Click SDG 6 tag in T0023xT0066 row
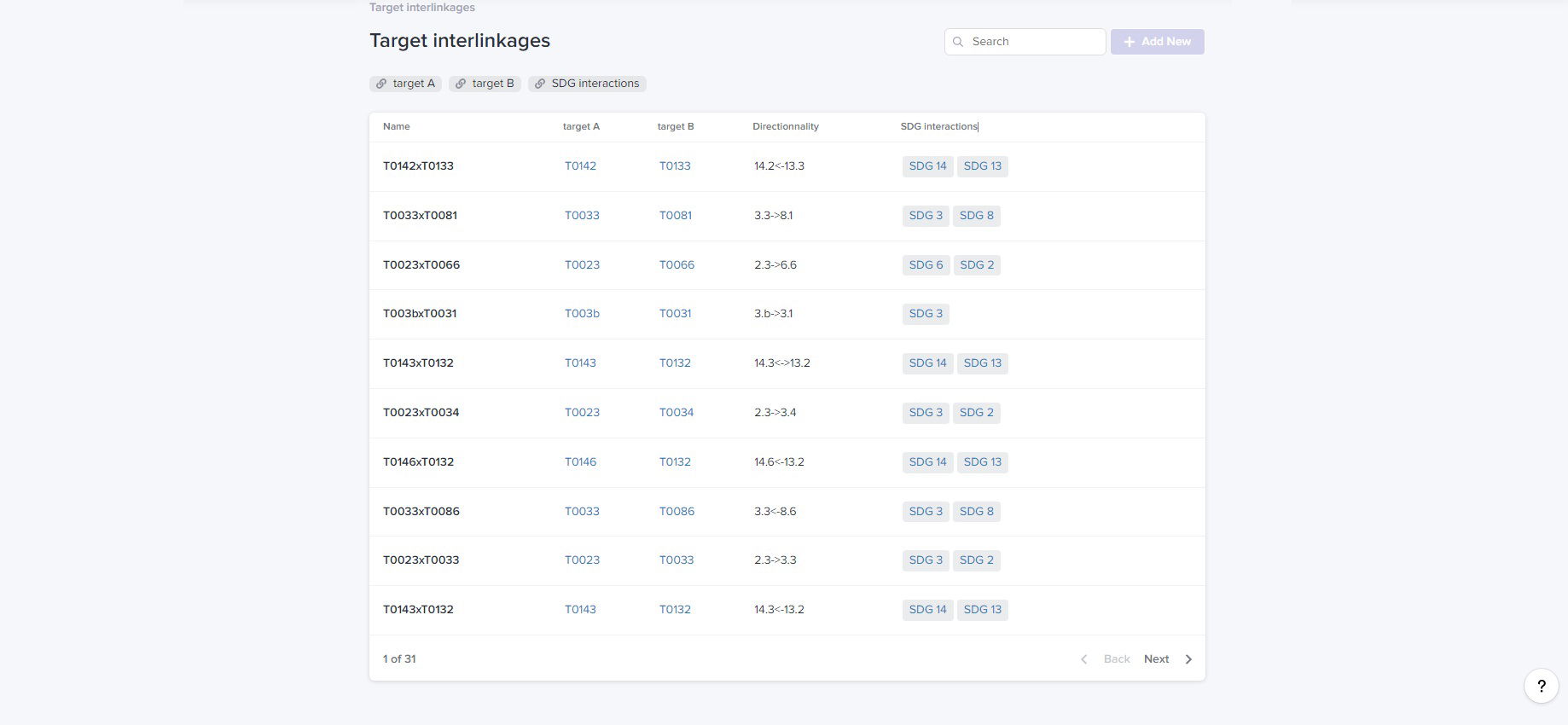This screenshot has height=725, width=1568. coord(926,265)
